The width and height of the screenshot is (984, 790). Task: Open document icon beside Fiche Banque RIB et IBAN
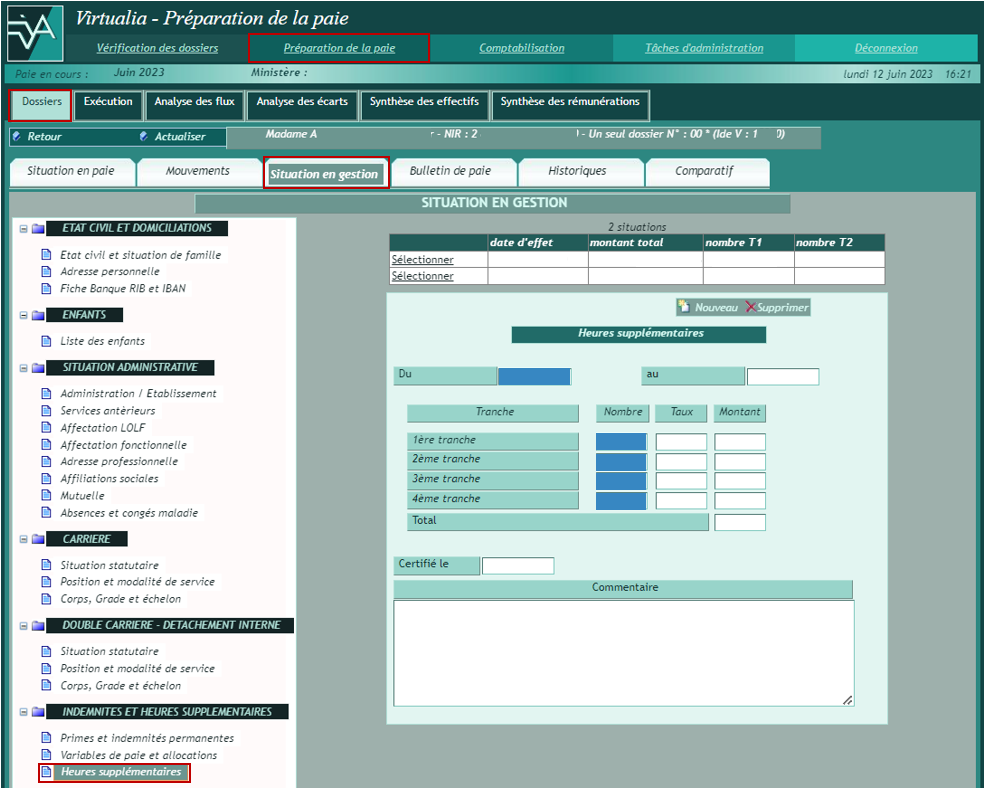[x=46, y=288]
